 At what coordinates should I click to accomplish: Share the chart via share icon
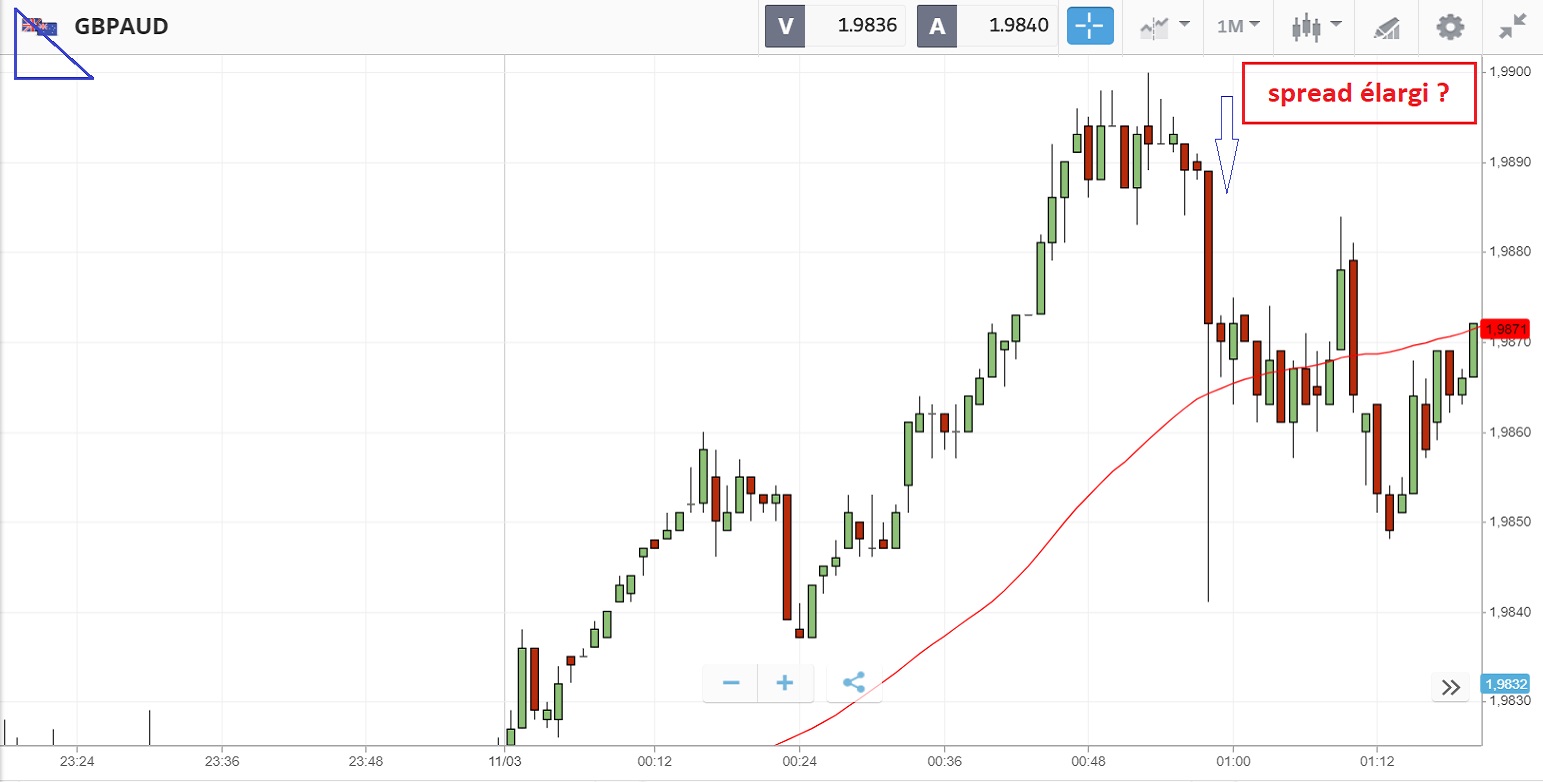(854, 683)
